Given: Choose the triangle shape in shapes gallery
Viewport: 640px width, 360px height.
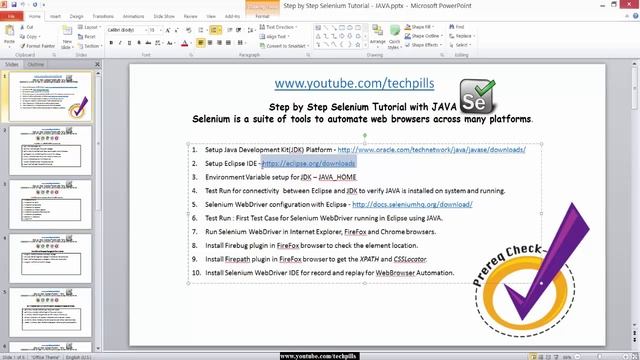Looking at the screenshot, I should [x=318, y=36].
